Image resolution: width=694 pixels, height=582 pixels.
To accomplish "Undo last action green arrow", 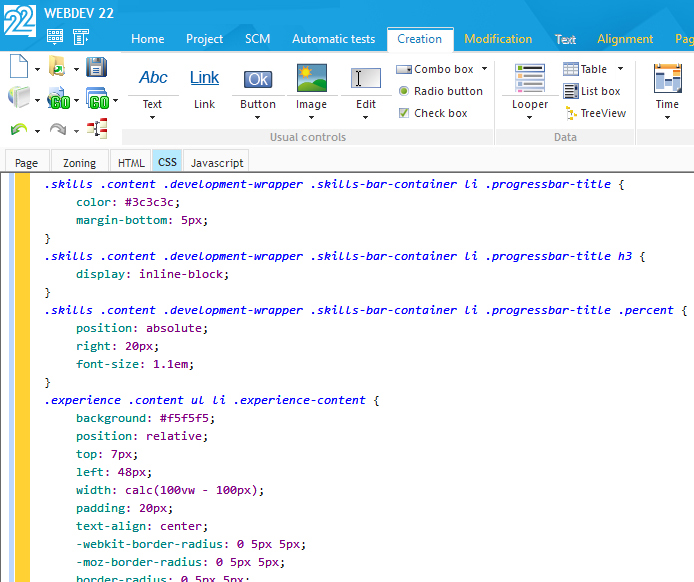I will point(19,129).
